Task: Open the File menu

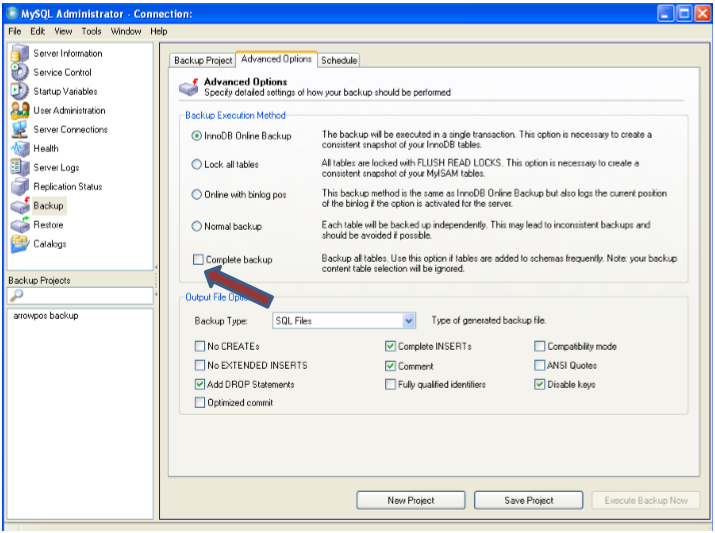Action: point(15,31)
